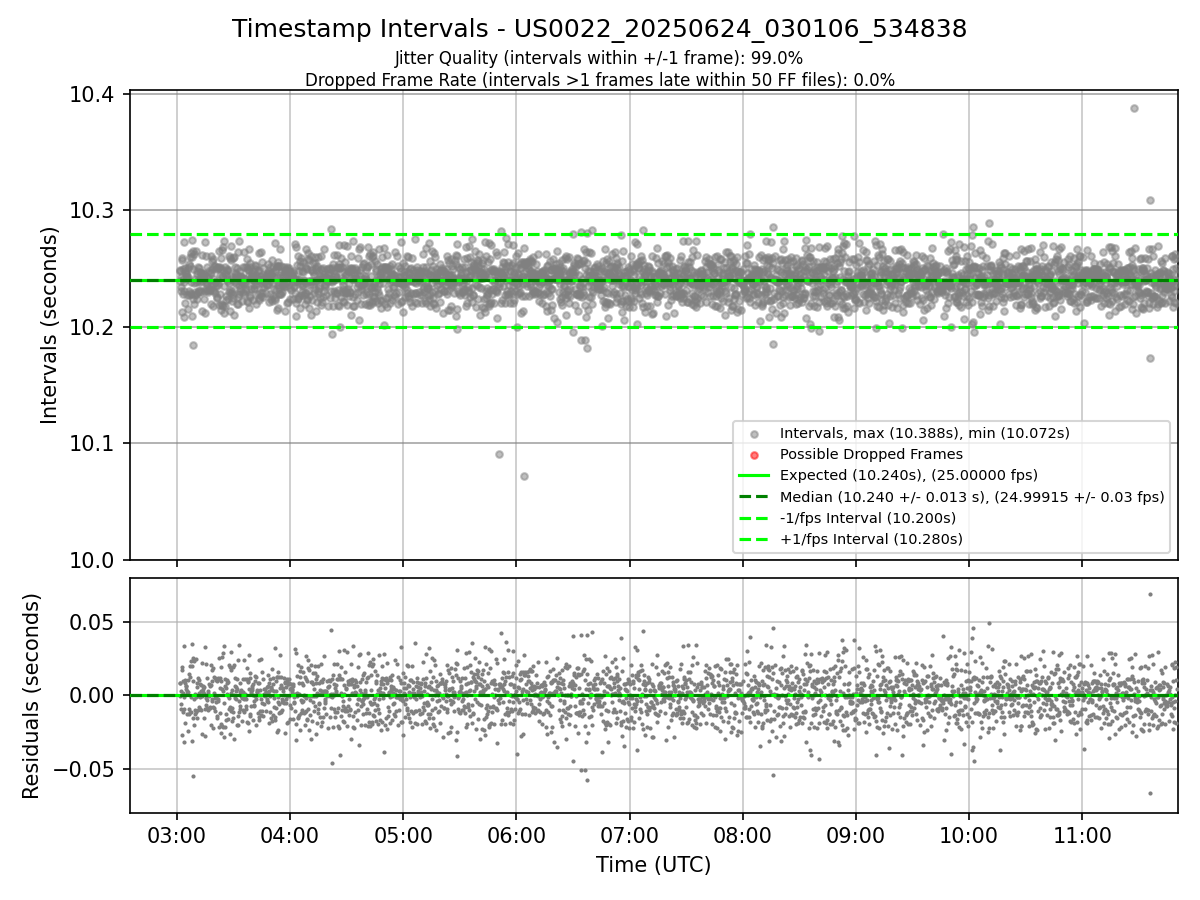
Task: Click legend entry 'Expected (10.240s), (25.00000 fps)'
Action: coord(909,475)
